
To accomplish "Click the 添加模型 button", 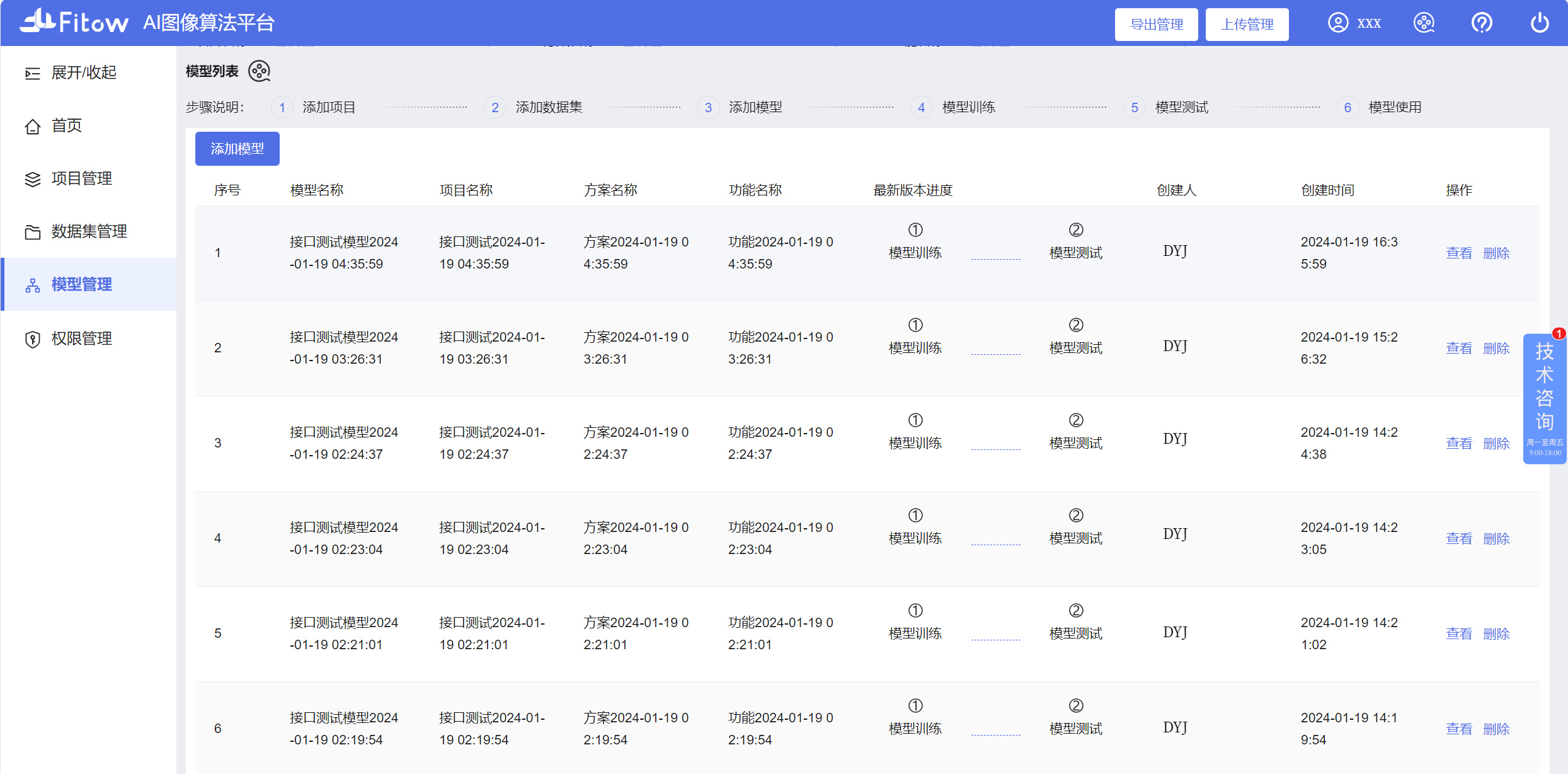I will tap(237, 149).
